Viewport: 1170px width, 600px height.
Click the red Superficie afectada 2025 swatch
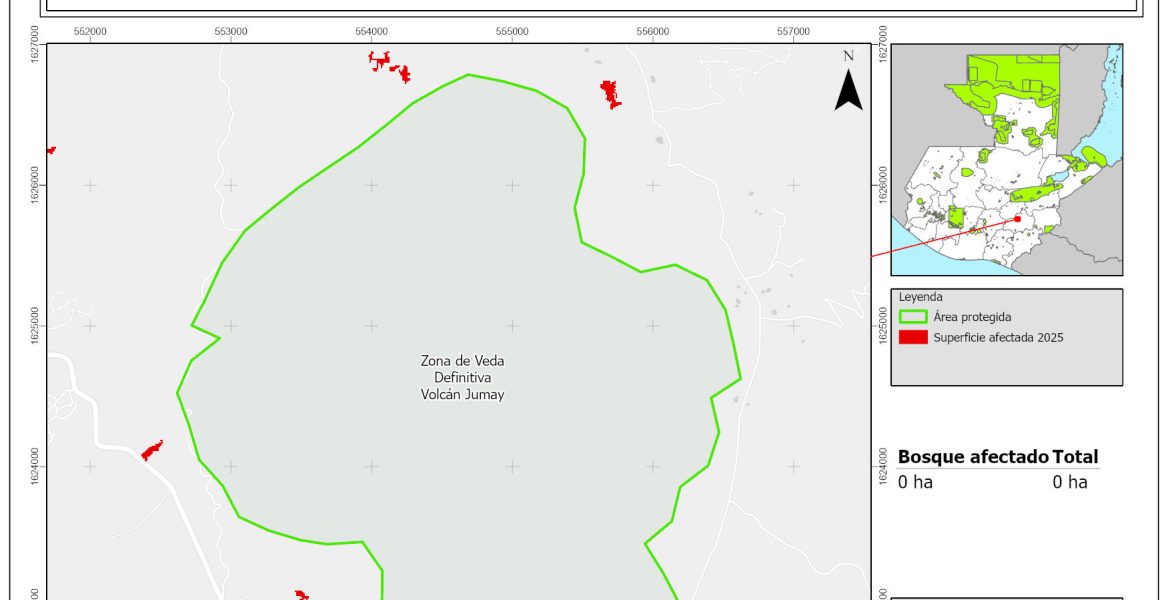pos(913,338)
